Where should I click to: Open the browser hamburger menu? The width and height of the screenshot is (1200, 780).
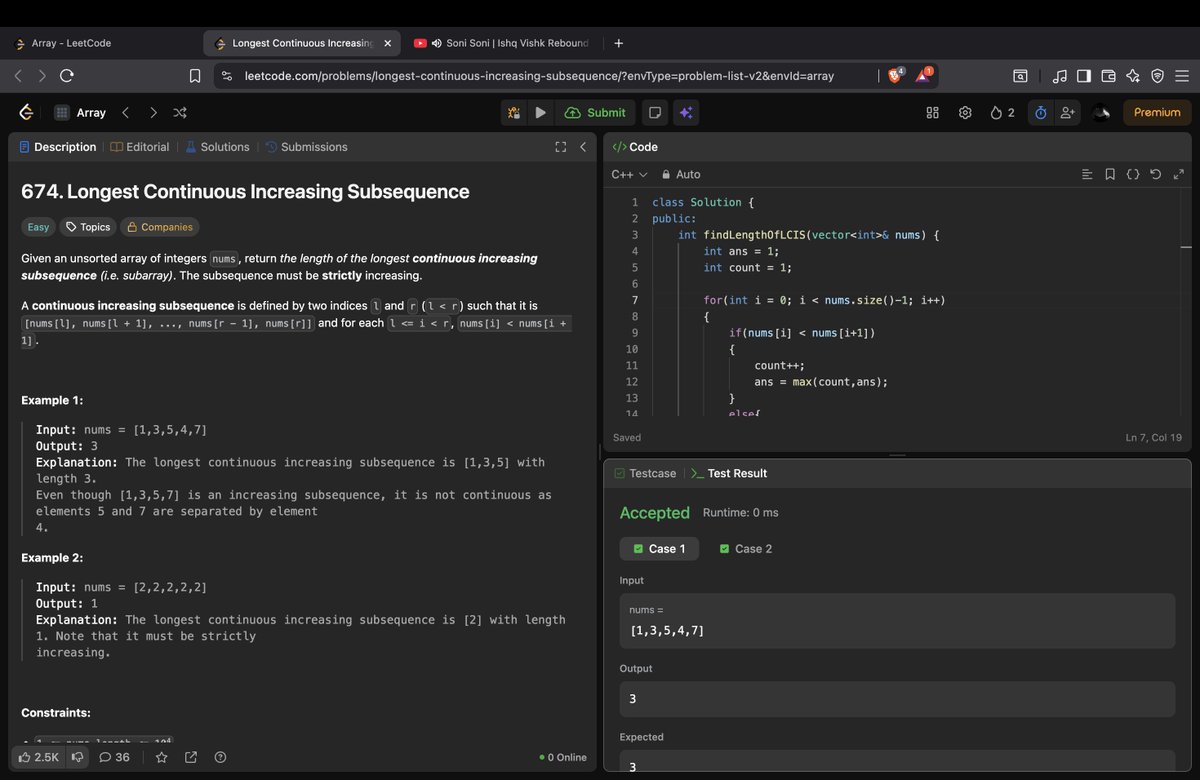(1181, 76)
